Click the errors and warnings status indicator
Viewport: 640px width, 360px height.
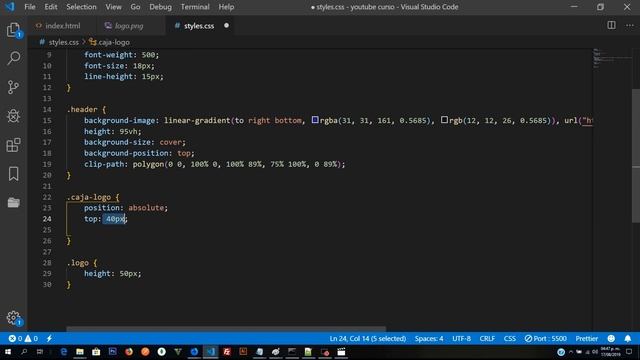(23, 338)
